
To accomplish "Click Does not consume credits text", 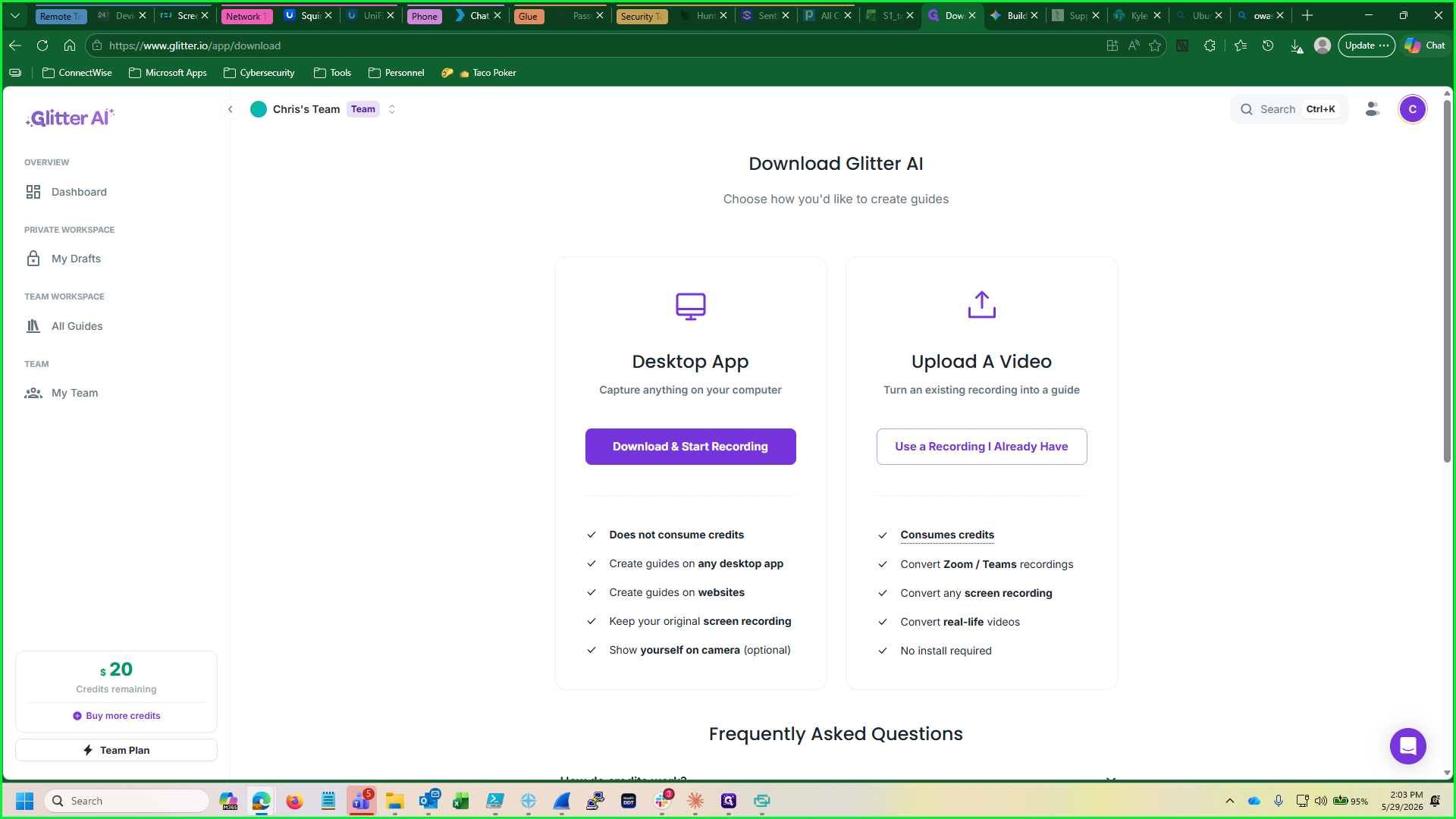I will (x=676, y=535).
